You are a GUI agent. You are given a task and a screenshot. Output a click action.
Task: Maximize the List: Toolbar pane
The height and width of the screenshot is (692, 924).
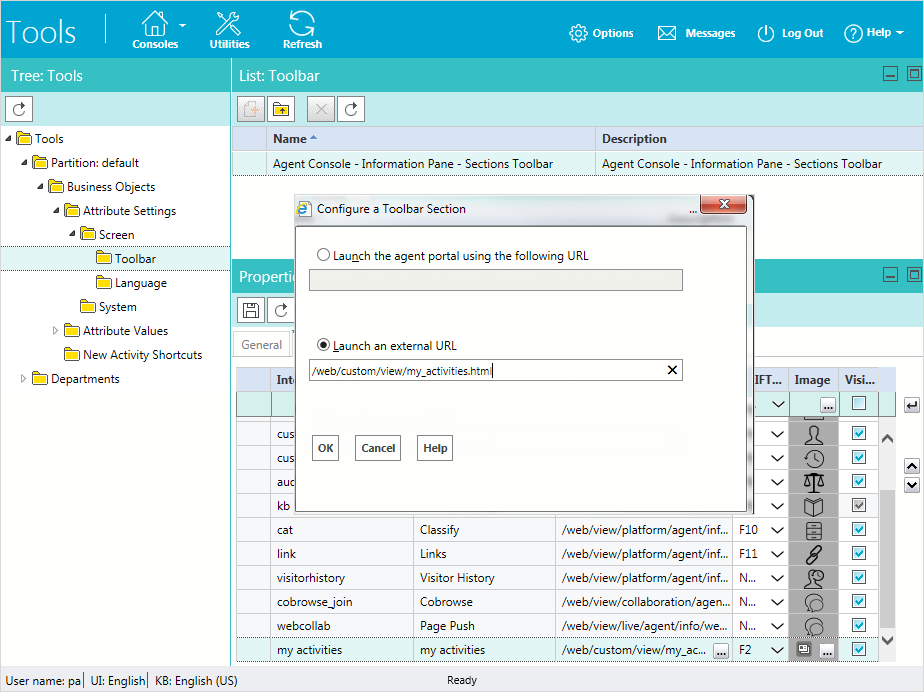click(914, 74)
